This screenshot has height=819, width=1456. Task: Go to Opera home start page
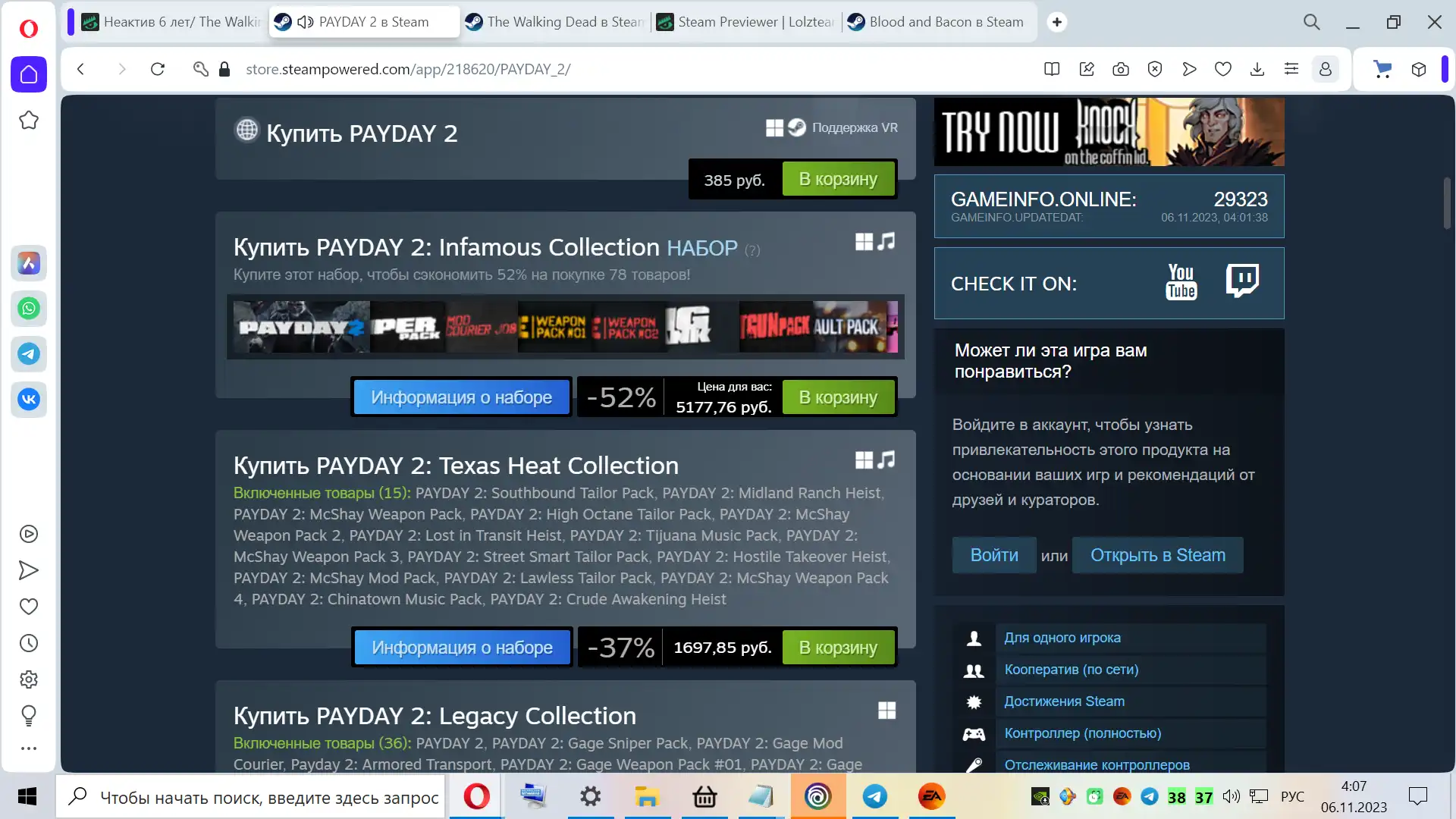(29, 74)
